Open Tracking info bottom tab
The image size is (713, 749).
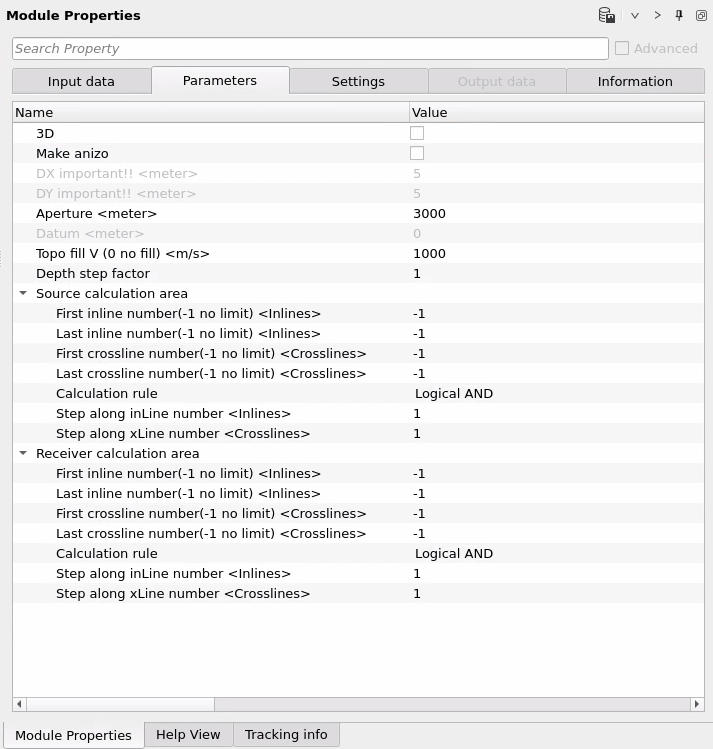point(286,734)
